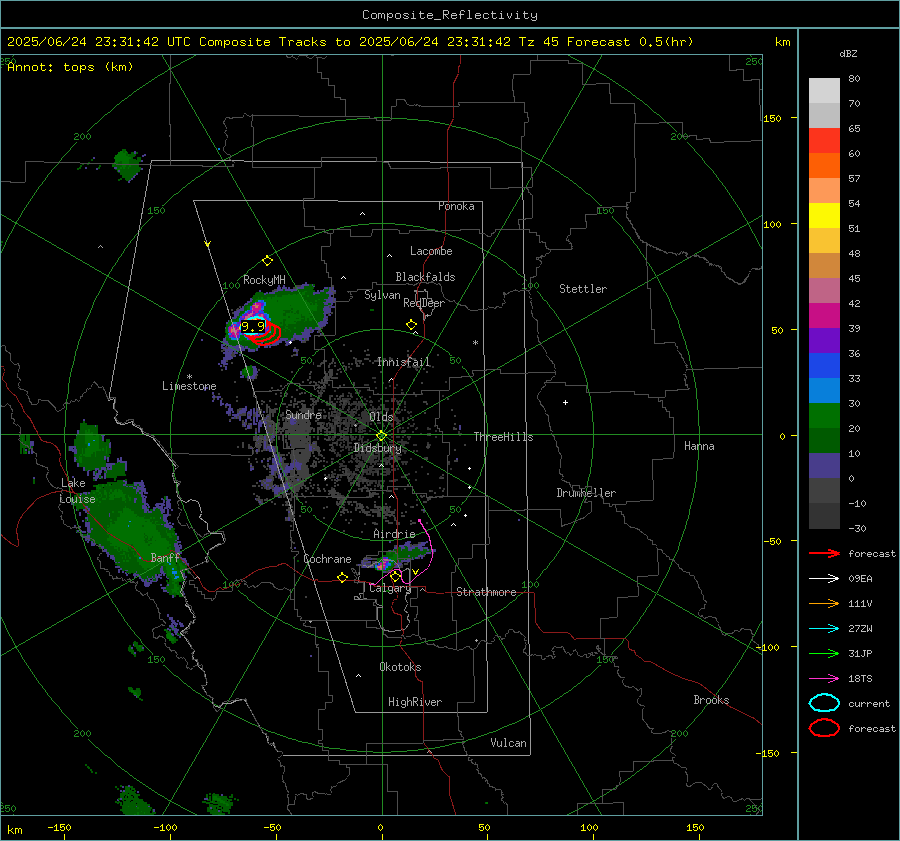Viewport: 900px width, 841px height.
Task: Click the HighRiver city label
Action: (x=415, y=702)
